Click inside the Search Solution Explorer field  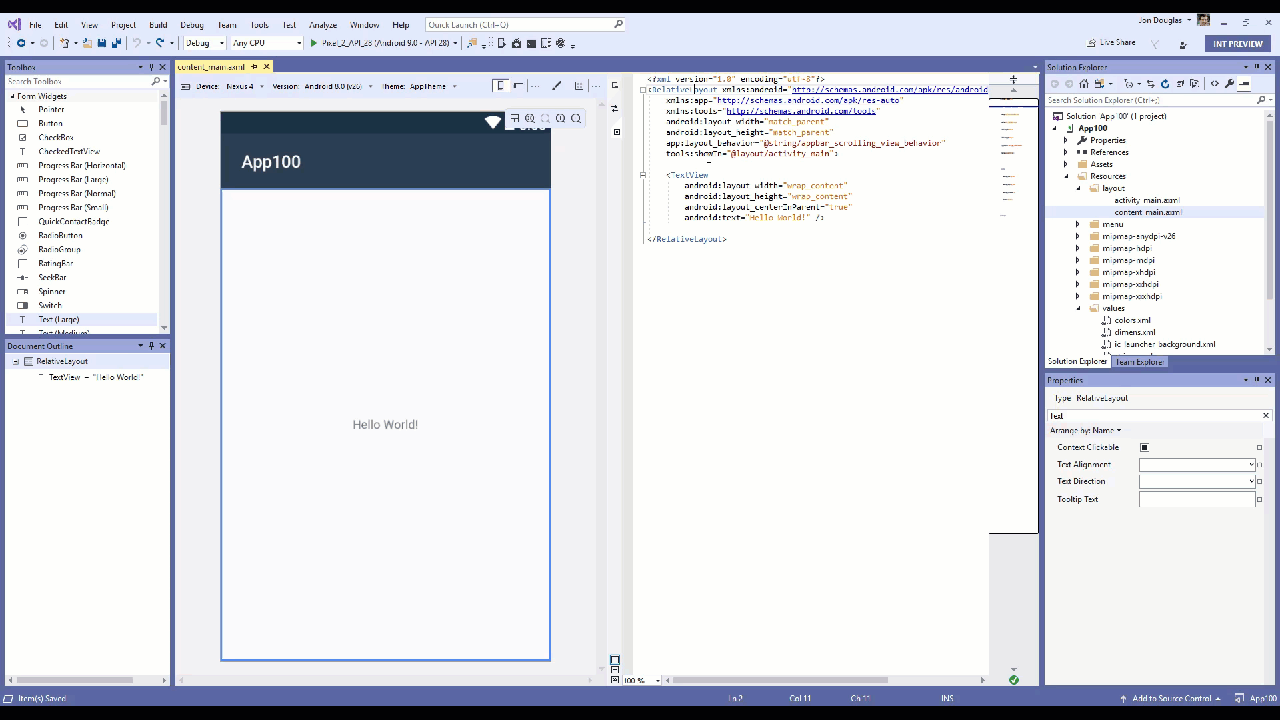[1150, 100]
